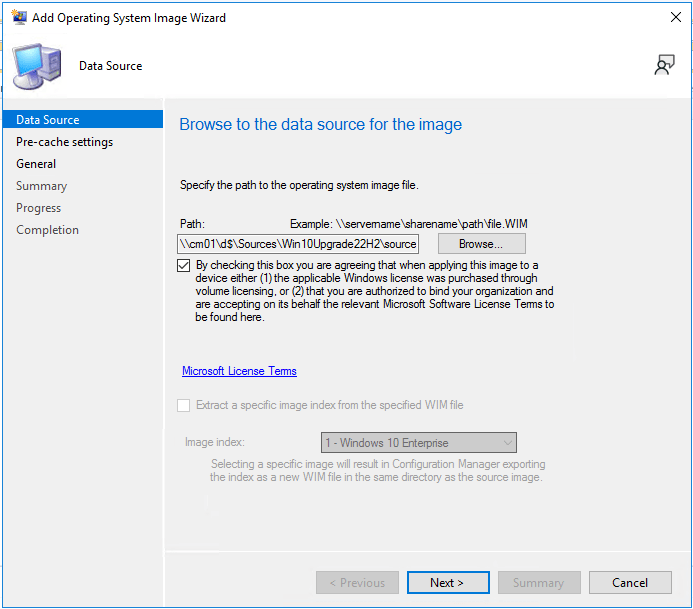Select Progress step in sidebar
693x609 pixels.
pyautogui.click(x=38, y=208)
